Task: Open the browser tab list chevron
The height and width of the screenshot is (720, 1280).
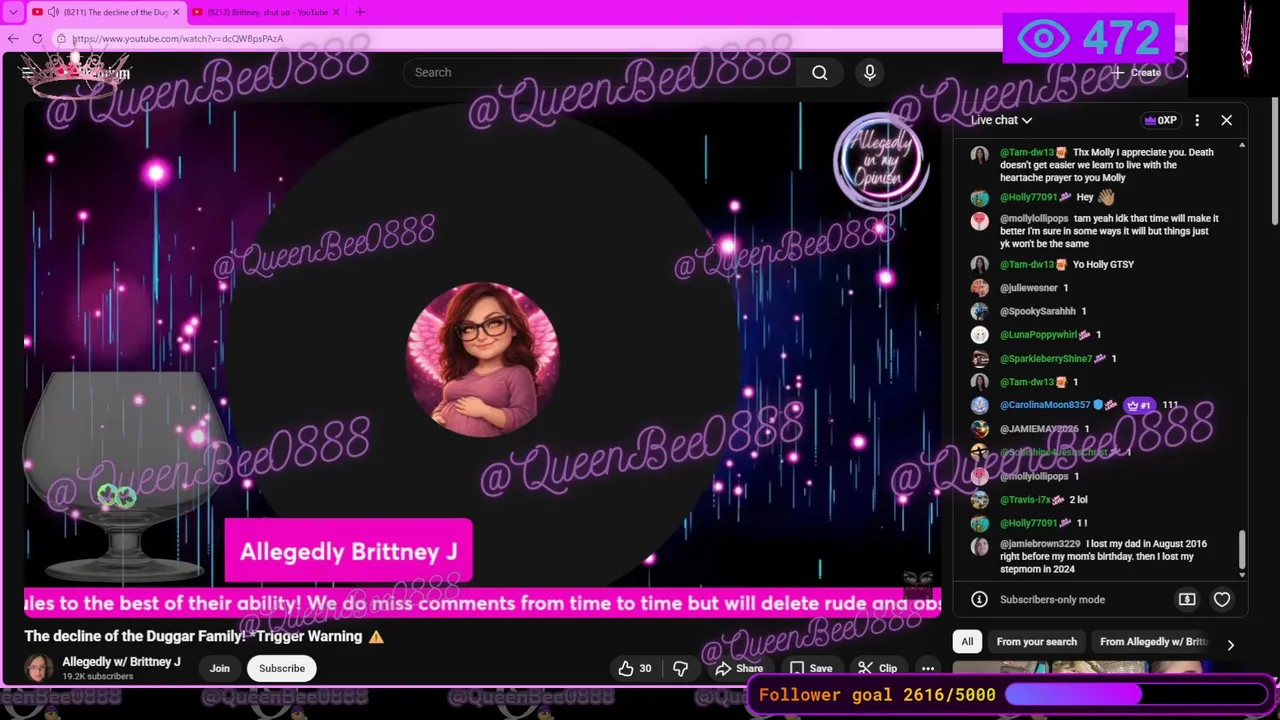Action: [x=13, y=12]
